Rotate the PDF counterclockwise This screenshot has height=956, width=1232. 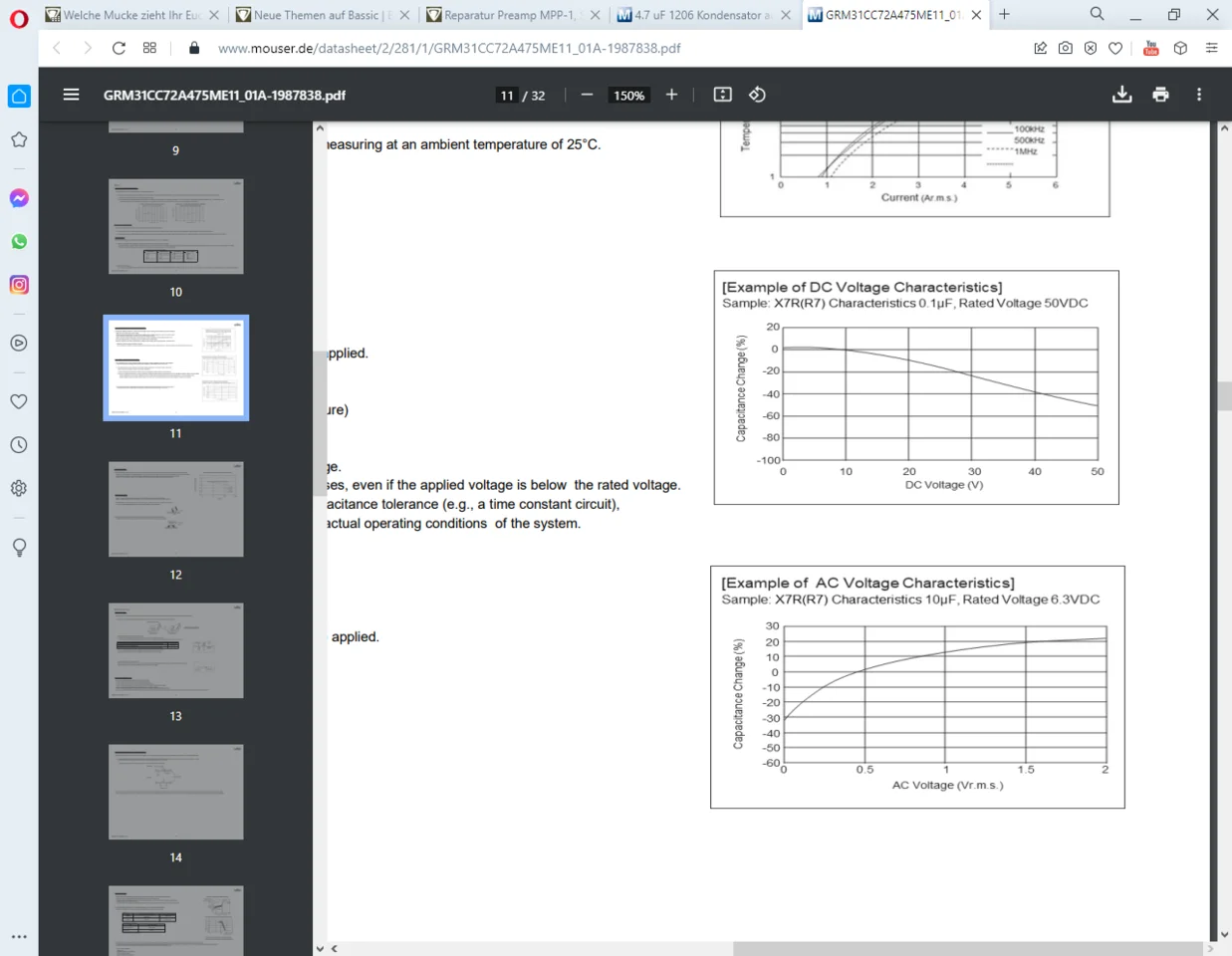[757, 95]
